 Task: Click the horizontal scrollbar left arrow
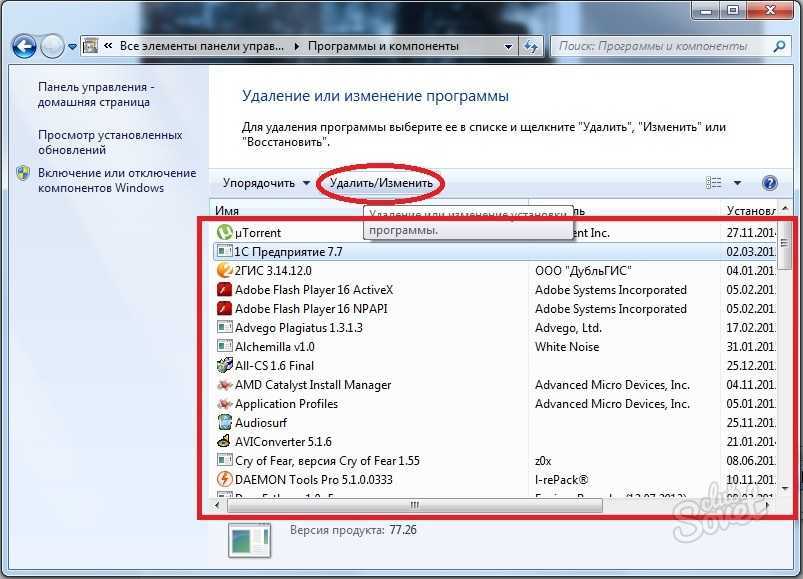point(217,505)
